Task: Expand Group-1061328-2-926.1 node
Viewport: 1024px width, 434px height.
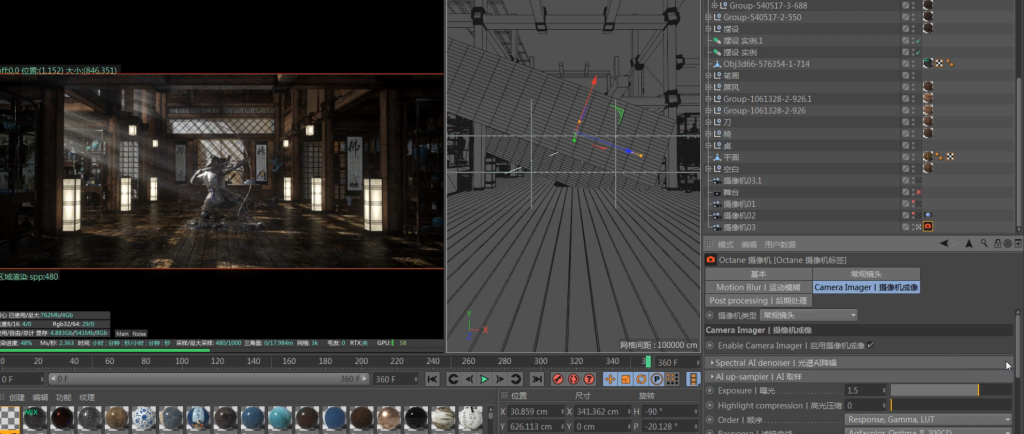Action: coord(709,99)
